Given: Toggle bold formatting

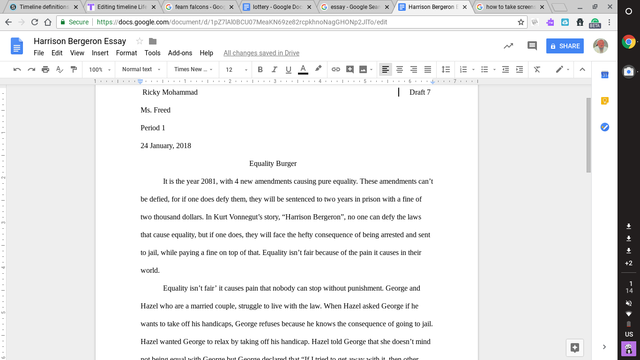Looking at the screenshot, I should click(260, 70).
